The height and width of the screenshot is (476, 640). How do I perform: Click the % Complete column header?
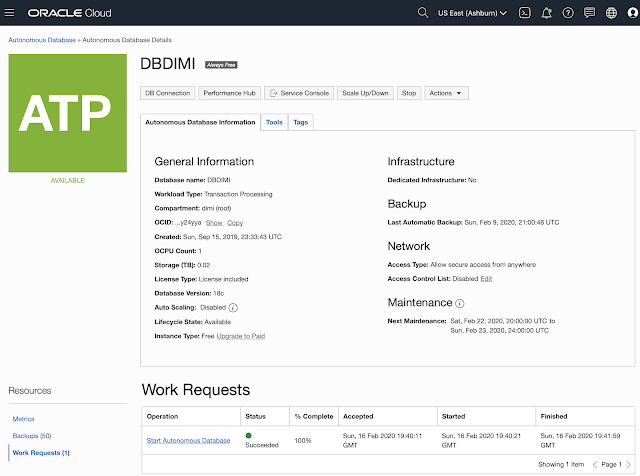point(314,416)
